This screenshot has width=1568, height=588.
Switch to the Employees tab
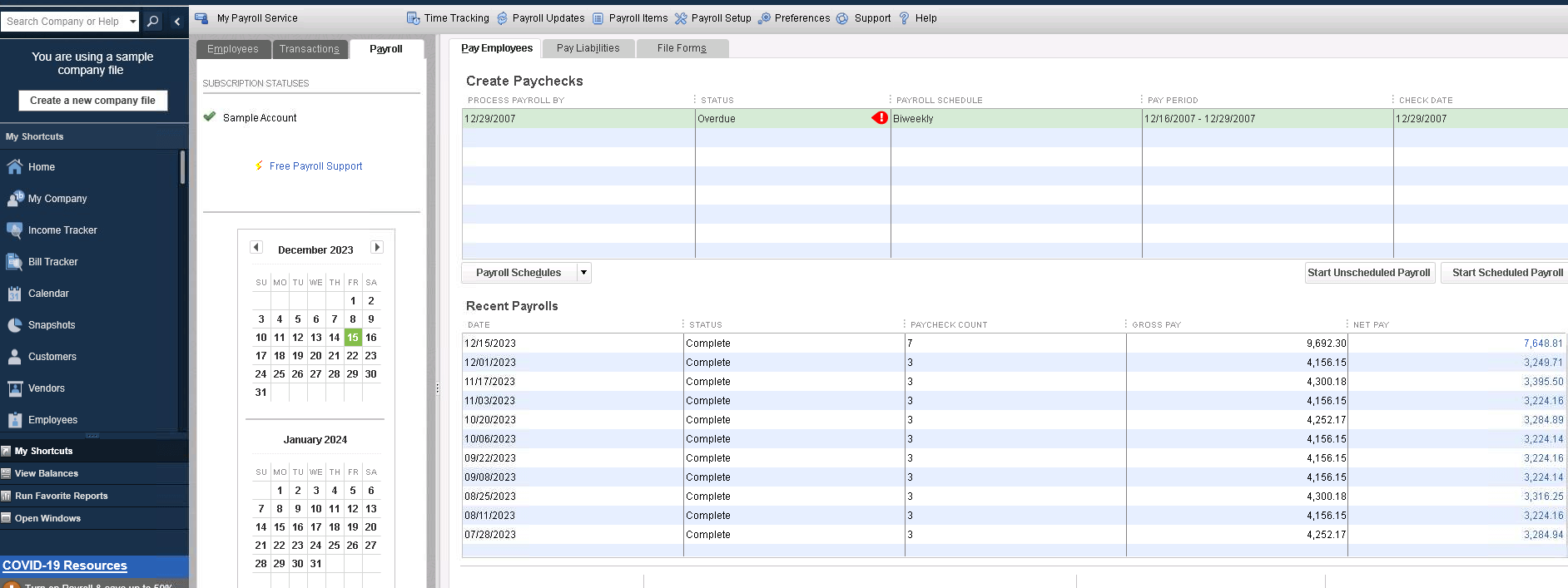pos(233,49)
